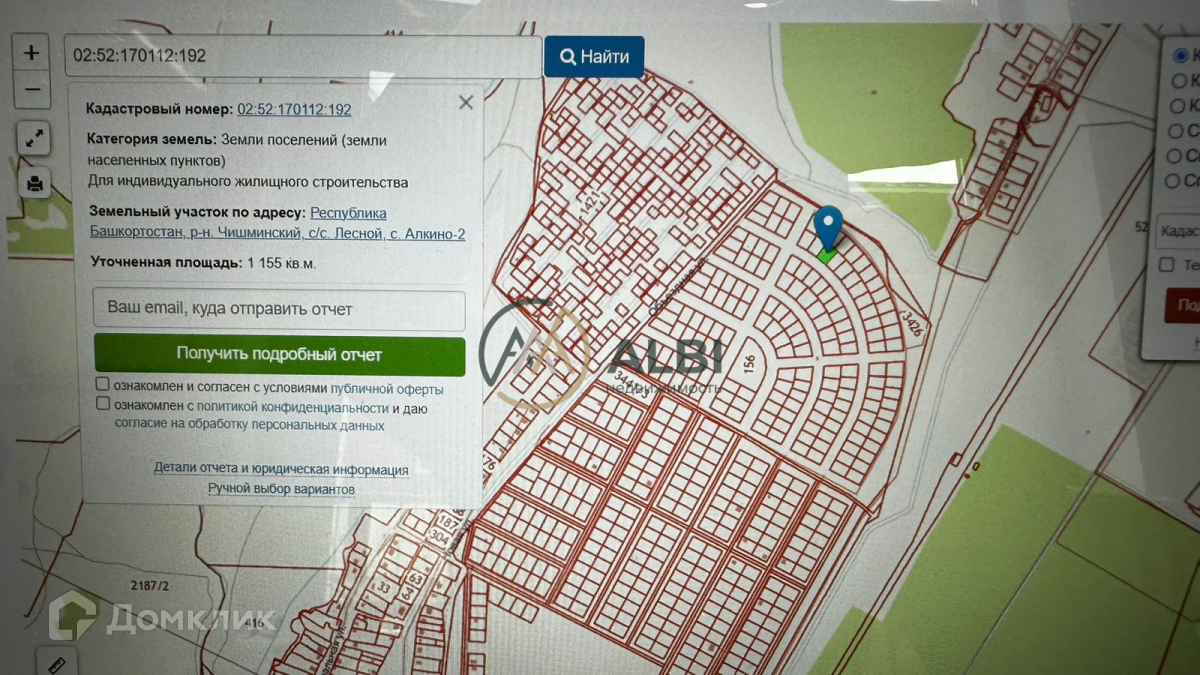Click Получить подробный отчет button
Viewport: 1200px width, 675px height.
[x=279, y=355]
